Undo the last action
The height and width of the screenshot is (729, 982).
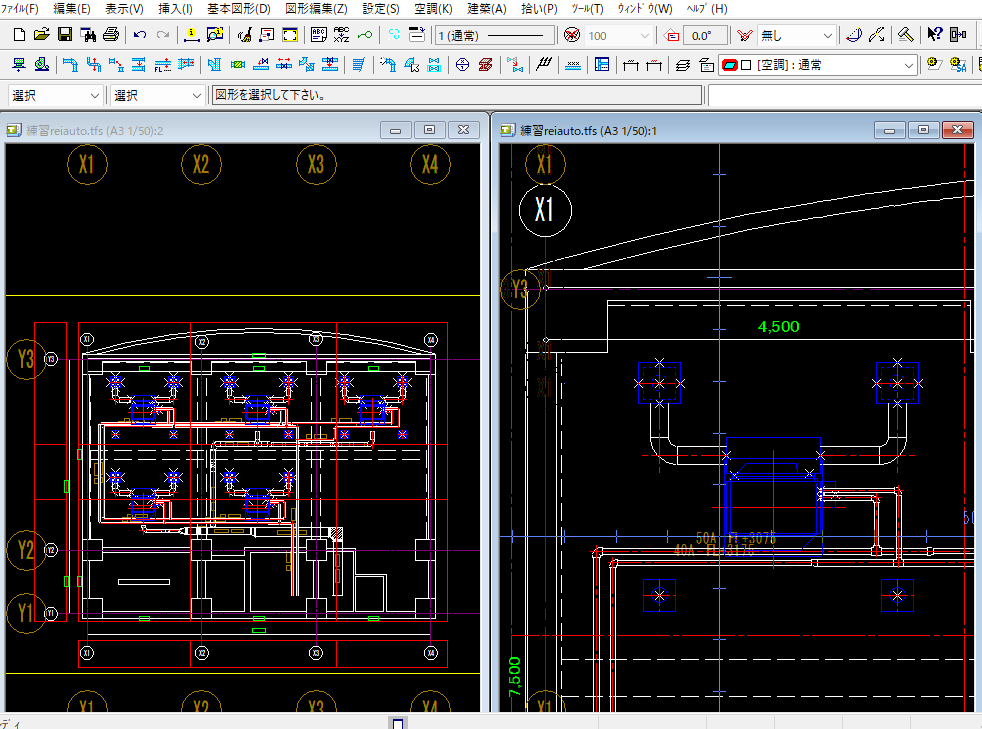click(x=140, y=35)
